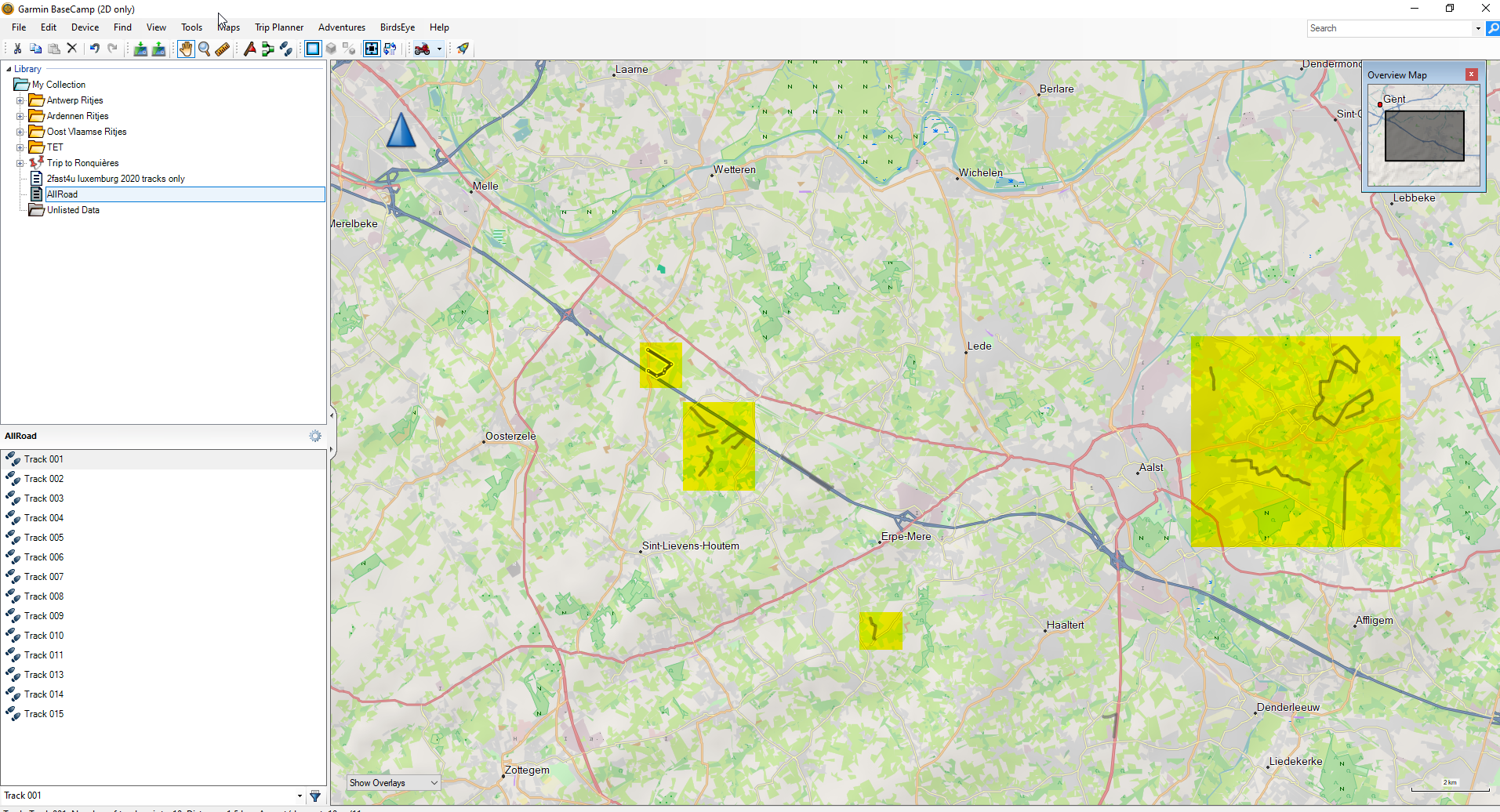1500x812 pixels.
Task: Select Track 015 in the list
Action: (x=163, y=714)
